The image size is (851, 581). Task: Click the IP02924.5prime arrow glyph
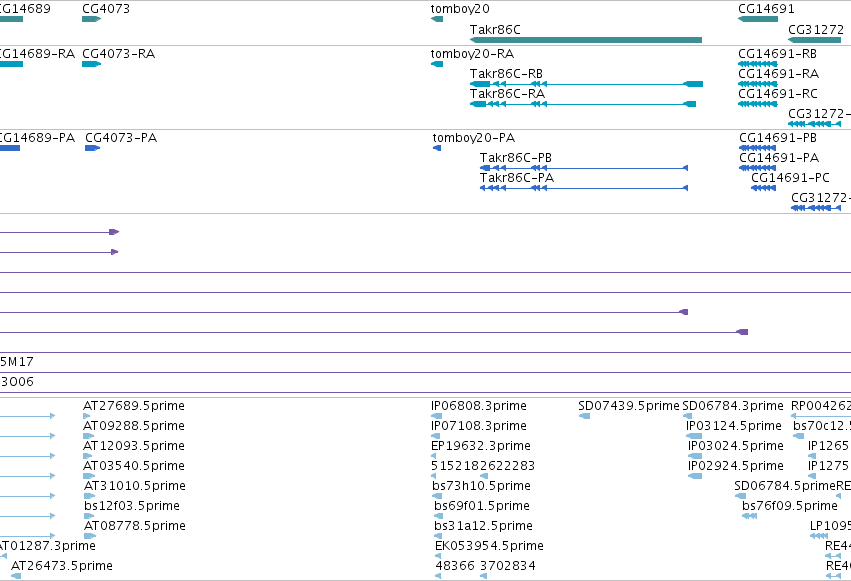click(695, 476)
